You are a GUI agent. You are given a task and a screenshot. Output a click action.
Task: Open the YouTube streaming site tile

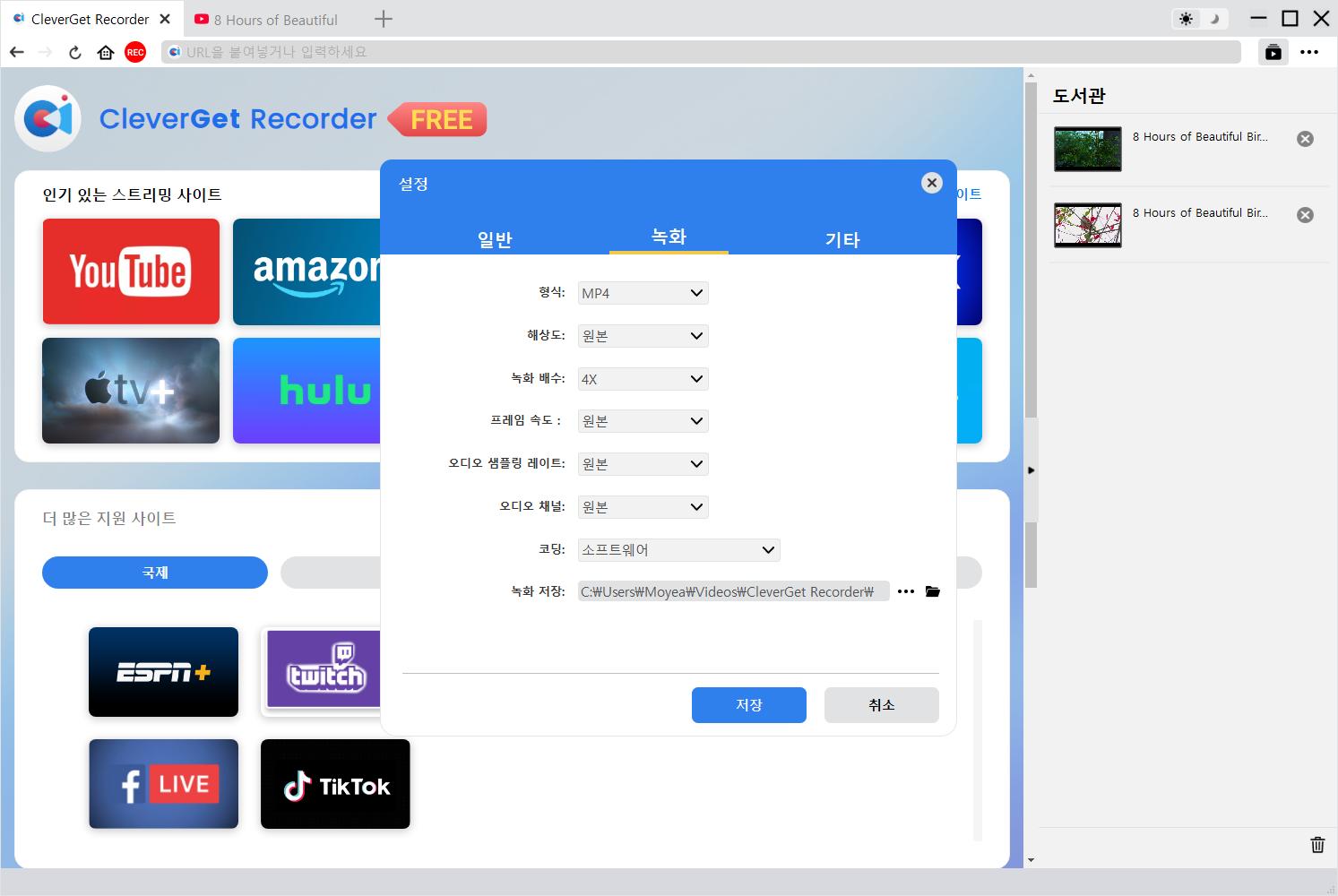(131, 271)
